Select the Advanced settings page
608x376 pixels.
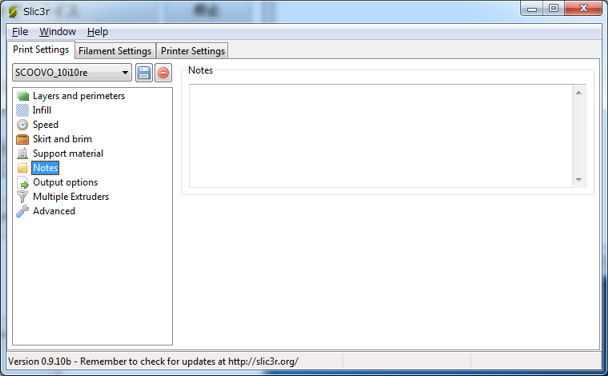pos(54,211)
